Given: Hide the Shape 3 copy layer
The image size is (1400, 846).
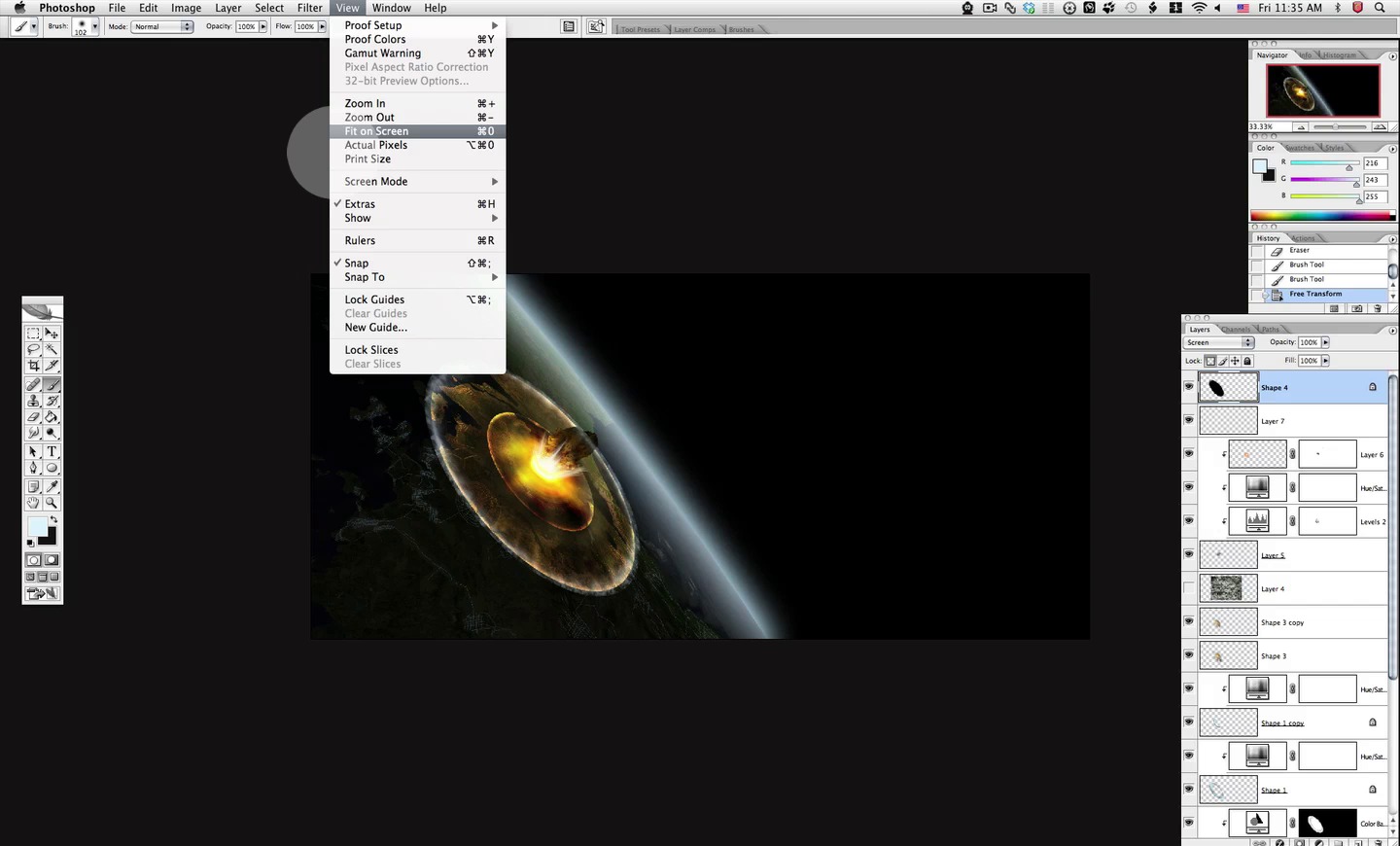Looking at the screenshot, I should click(x=1188, y=621).
